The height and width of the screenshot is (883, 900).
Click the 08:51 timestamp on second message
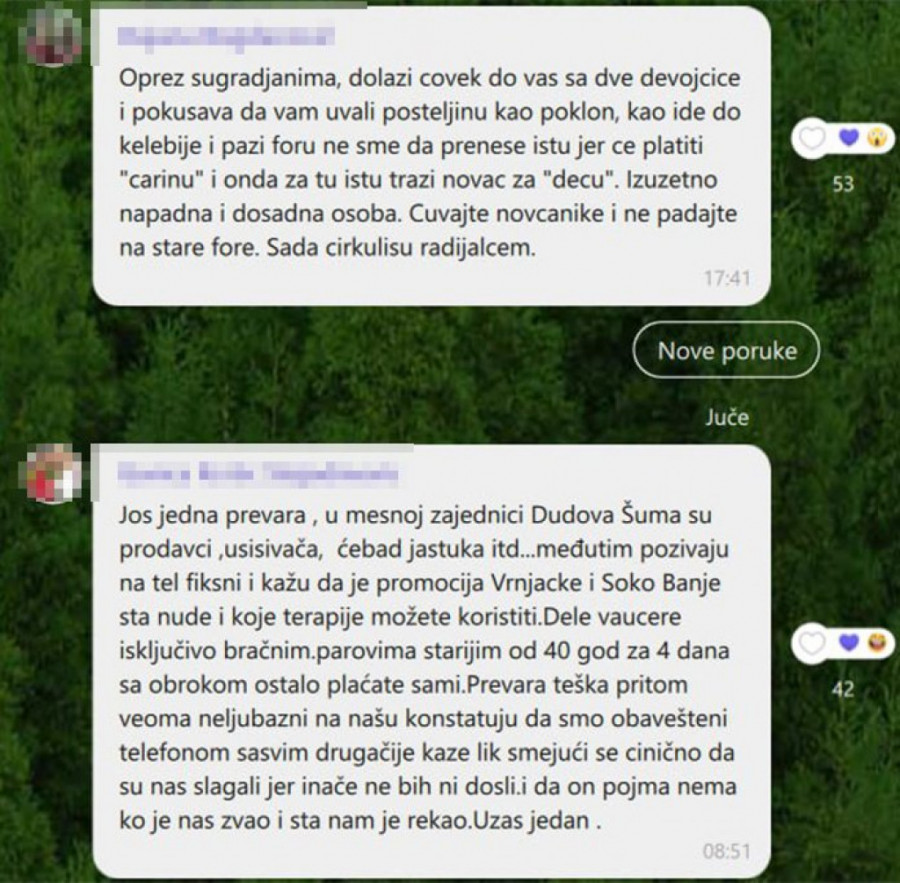point(727,851)
